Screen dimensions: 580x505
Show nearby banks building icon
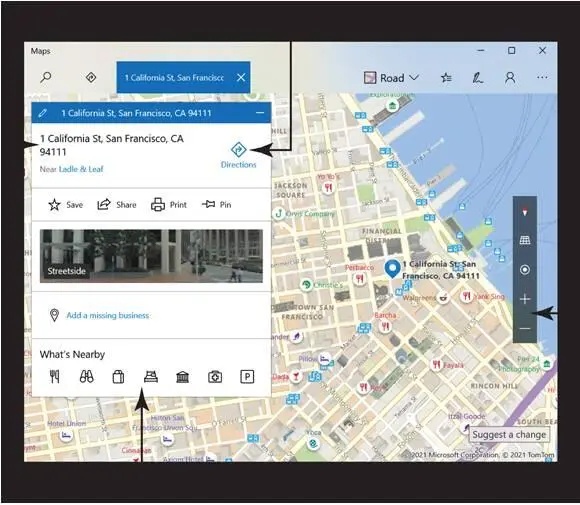point(183,377)
